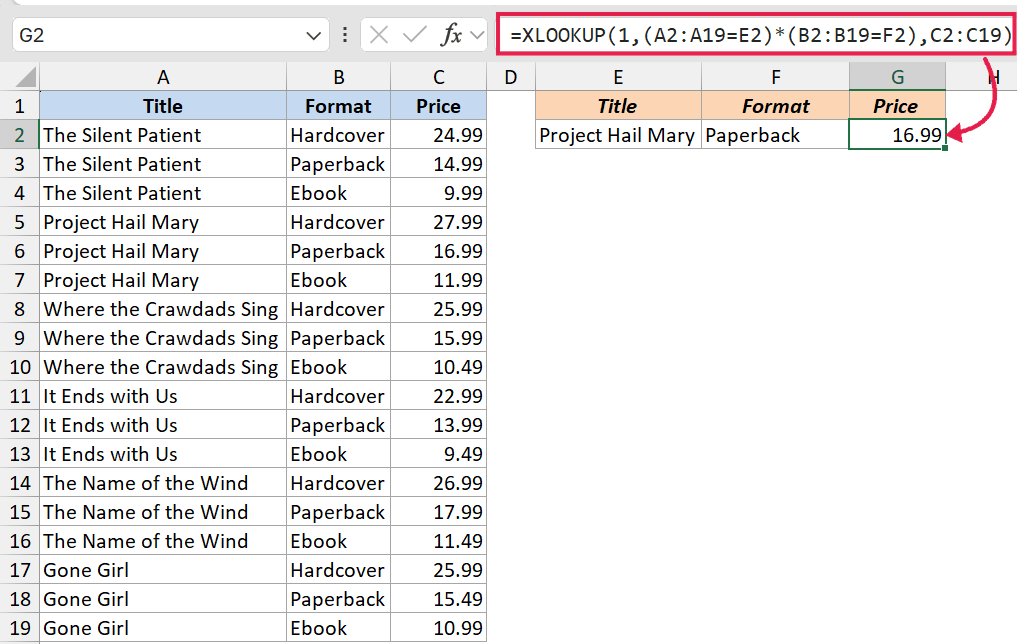1017x644 pixels.
Task: Select row 10 header
Action: click(19, 367)
